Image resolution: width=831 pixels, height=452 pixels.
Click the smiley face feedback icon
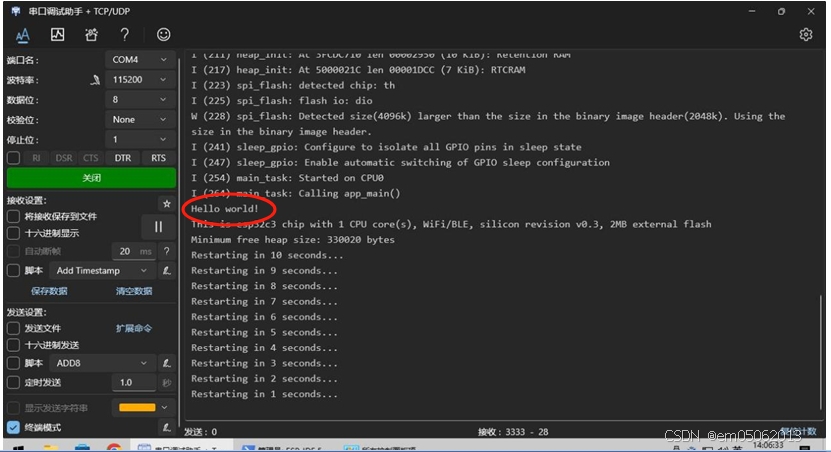click(x=164, y=34)
